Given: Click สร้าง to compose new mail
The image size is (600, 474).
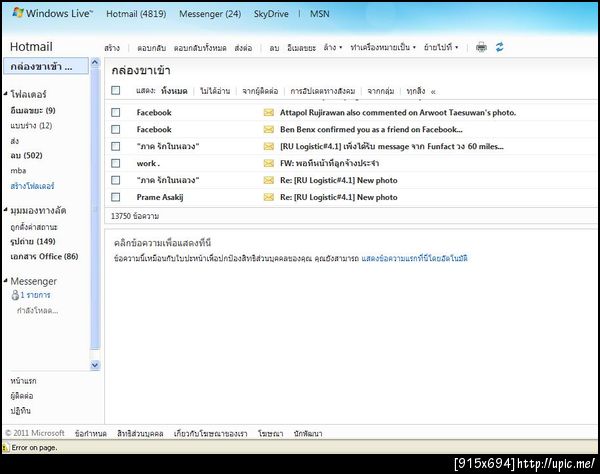Looking at the screenshot, I should tap(112, 48).
